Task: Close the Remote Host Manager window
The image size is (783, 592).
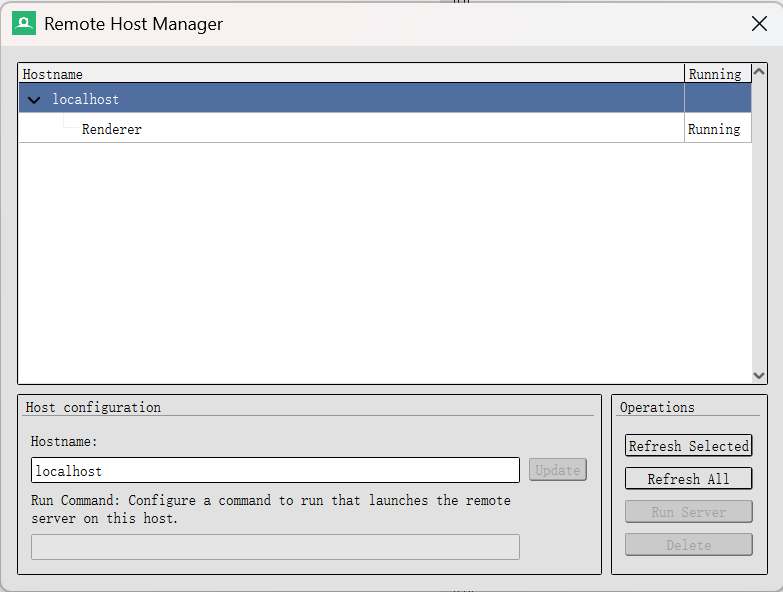Action: pos(759,23)
